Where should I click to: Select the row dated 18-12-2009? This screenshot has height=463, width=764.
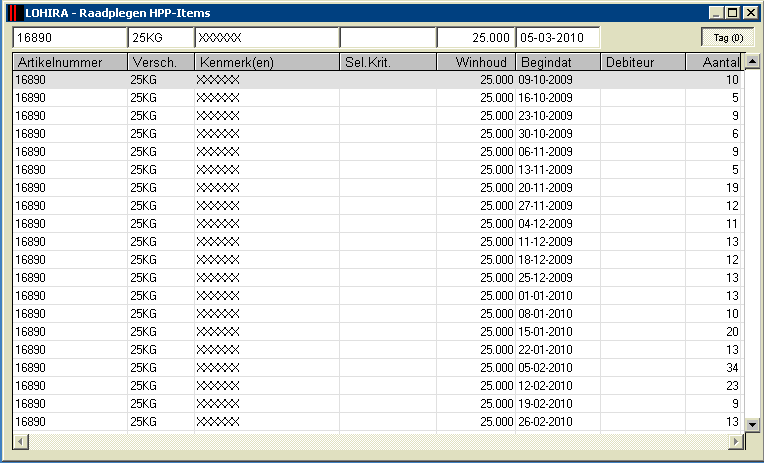pos(377,260)
